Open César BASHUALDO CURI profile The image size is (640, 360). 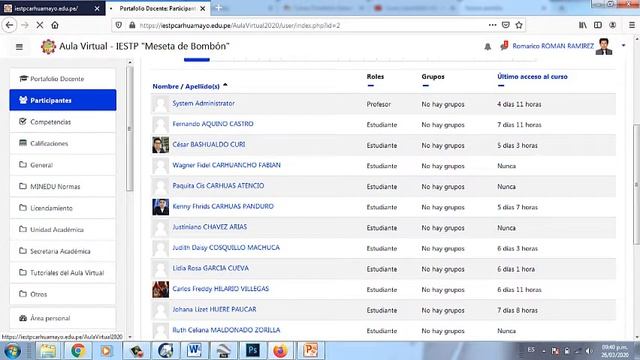pyautogui.click(x=209, y=145)
